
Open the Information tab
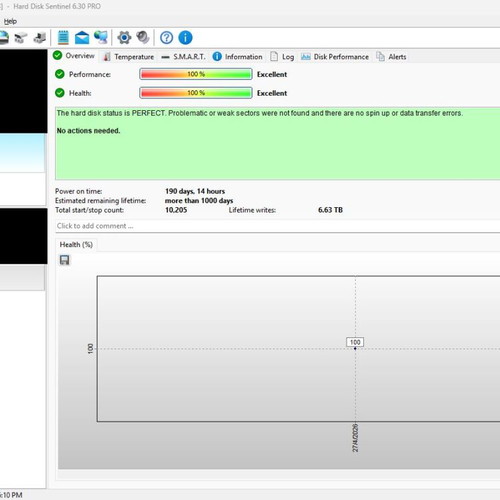[x=237, y=57]
